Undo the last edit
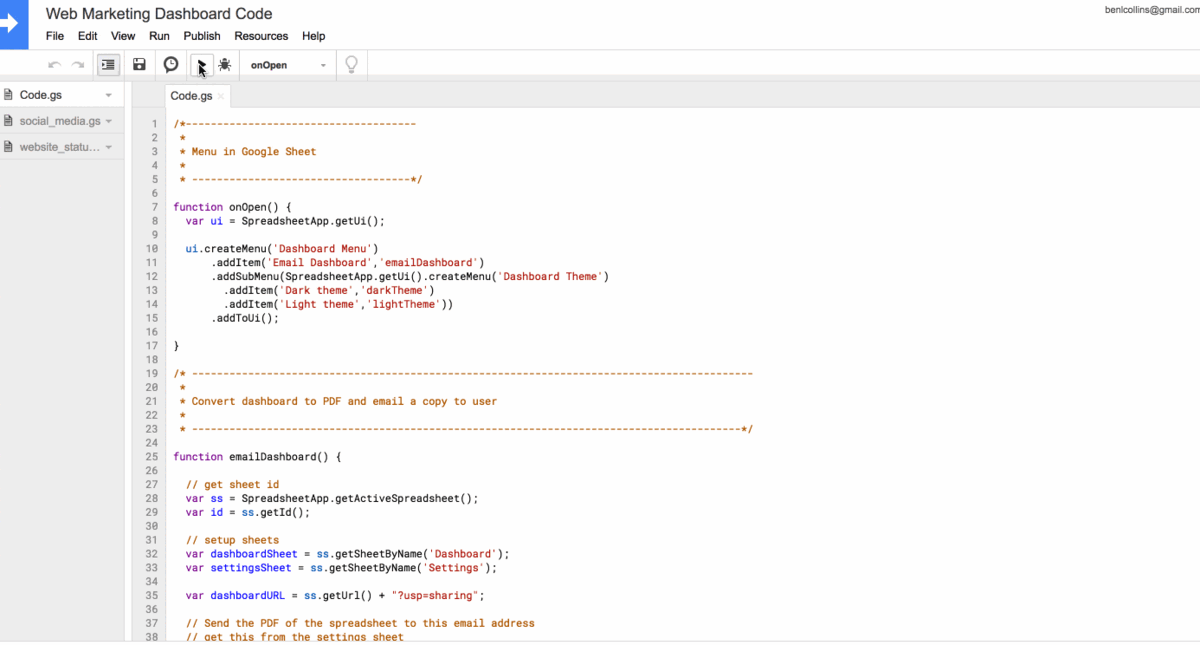Image resolution: width=1200 pixels, height=645 pixels. point(54,65)
